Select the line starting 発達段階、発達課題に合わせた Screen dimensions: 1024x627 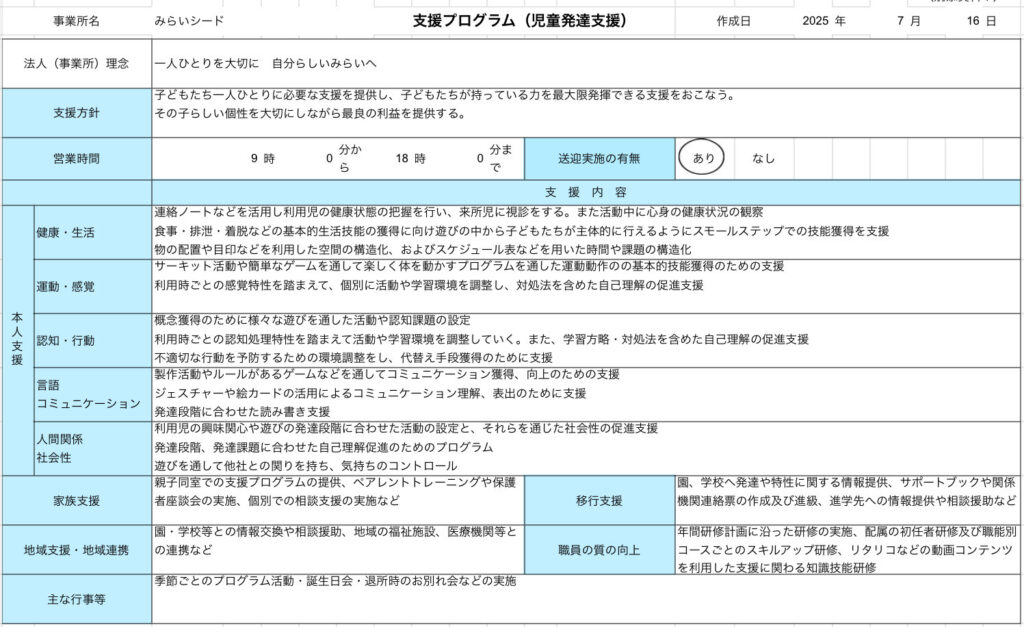click(x=323, y=447)
